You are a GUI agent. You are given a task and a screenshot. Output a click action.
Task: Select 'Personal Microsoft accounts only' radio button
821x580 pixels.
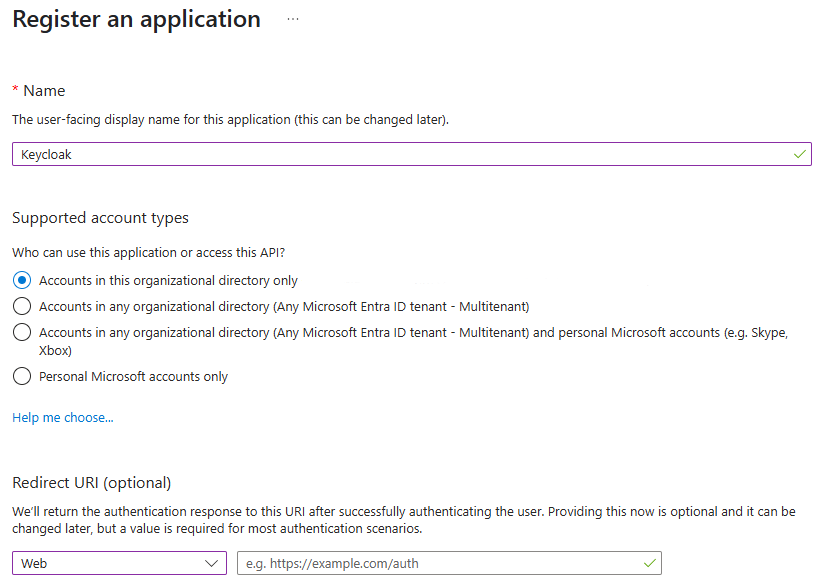click(22, 377)
